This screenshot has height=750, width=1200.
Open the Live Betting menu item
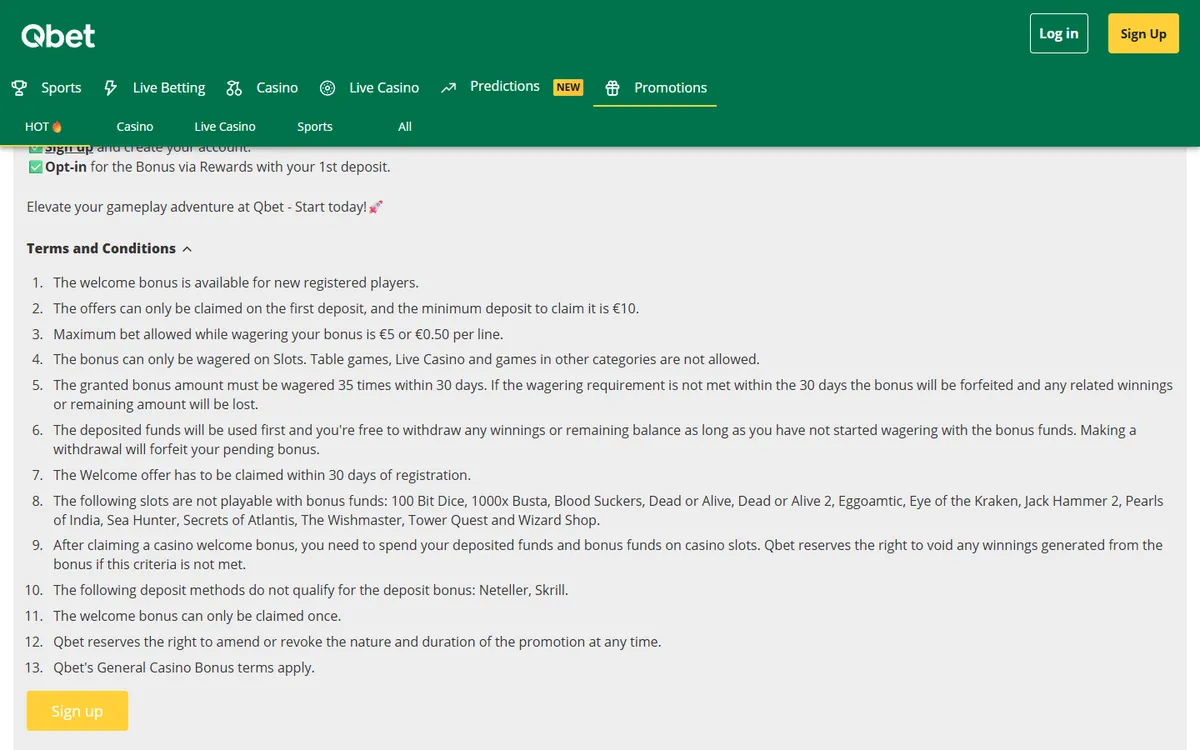[x=169, y=88]
